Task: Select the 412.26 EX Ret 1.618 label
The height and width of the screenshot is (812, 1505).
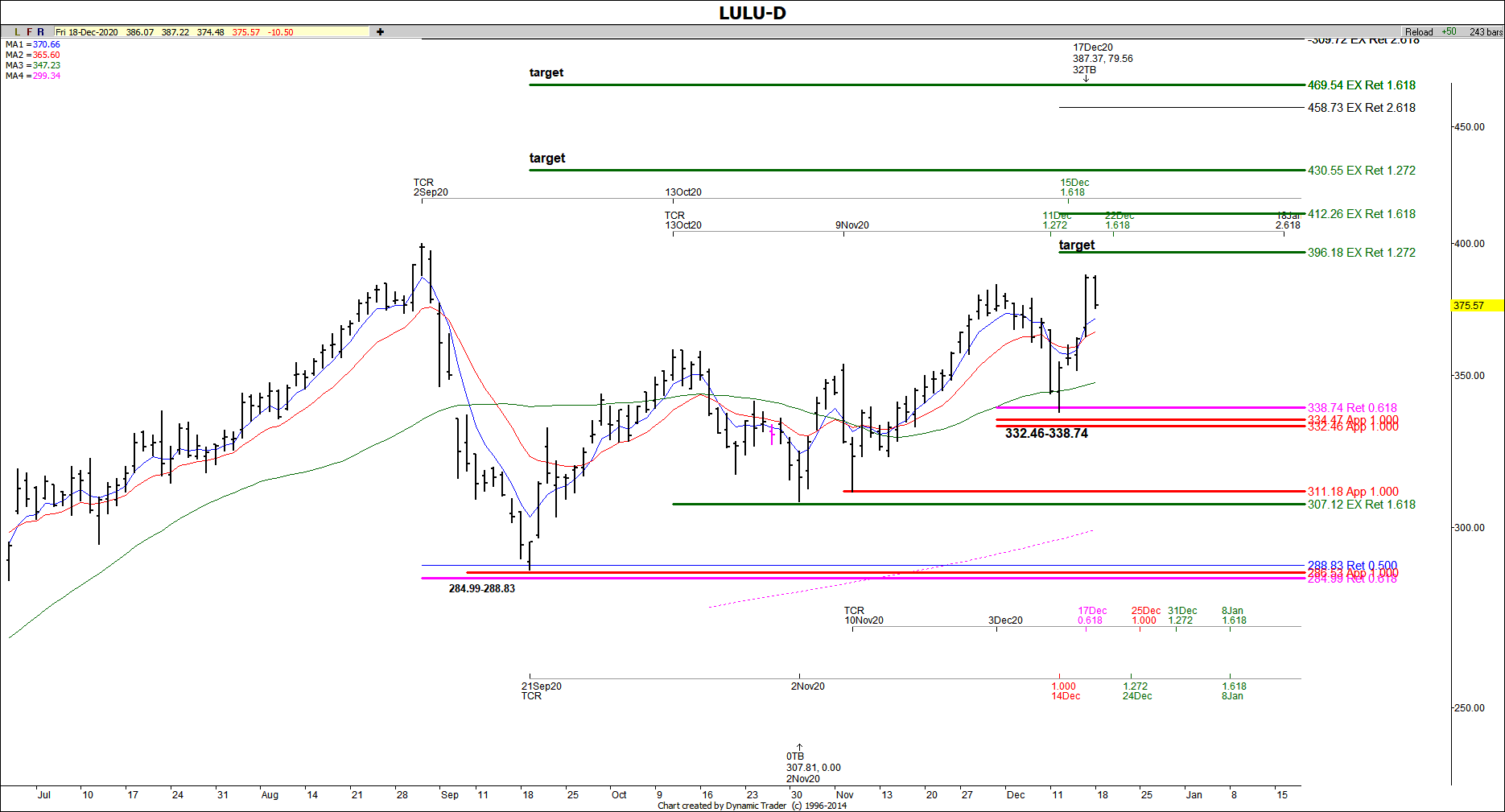Action: [1361, 214]
